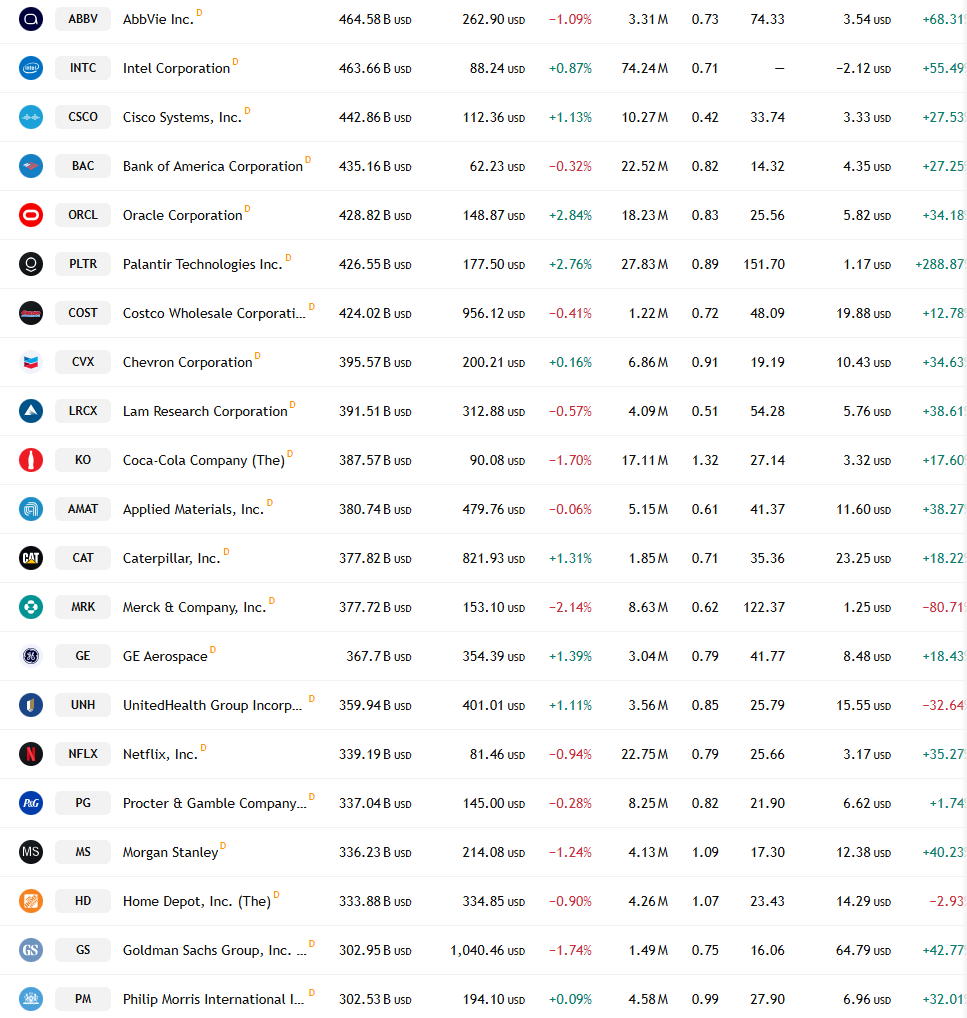This screenshot has height=1018, width=967.
Task: Click market cap 464.58 B USD
Action: (375, 19)
